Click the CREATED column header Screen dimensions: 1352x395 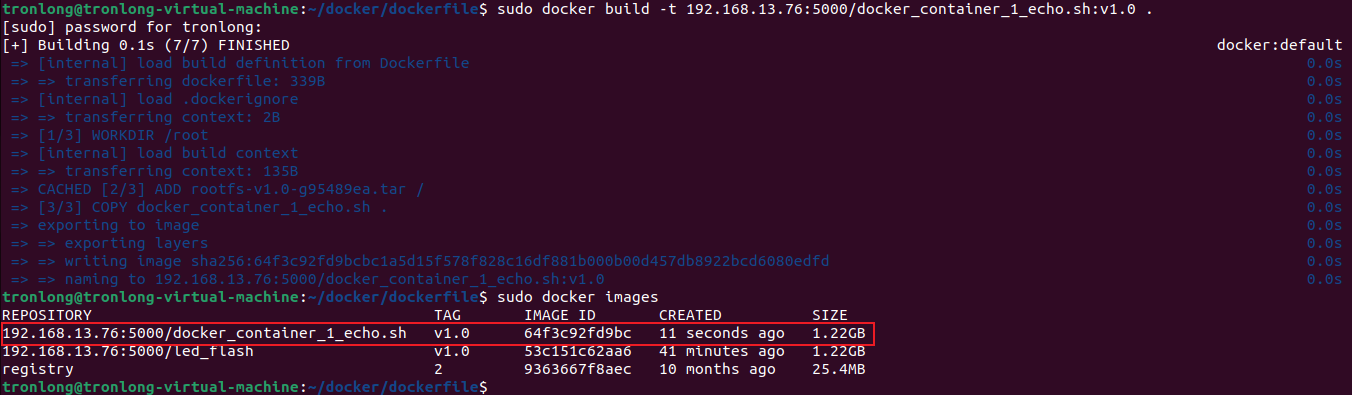690,315
